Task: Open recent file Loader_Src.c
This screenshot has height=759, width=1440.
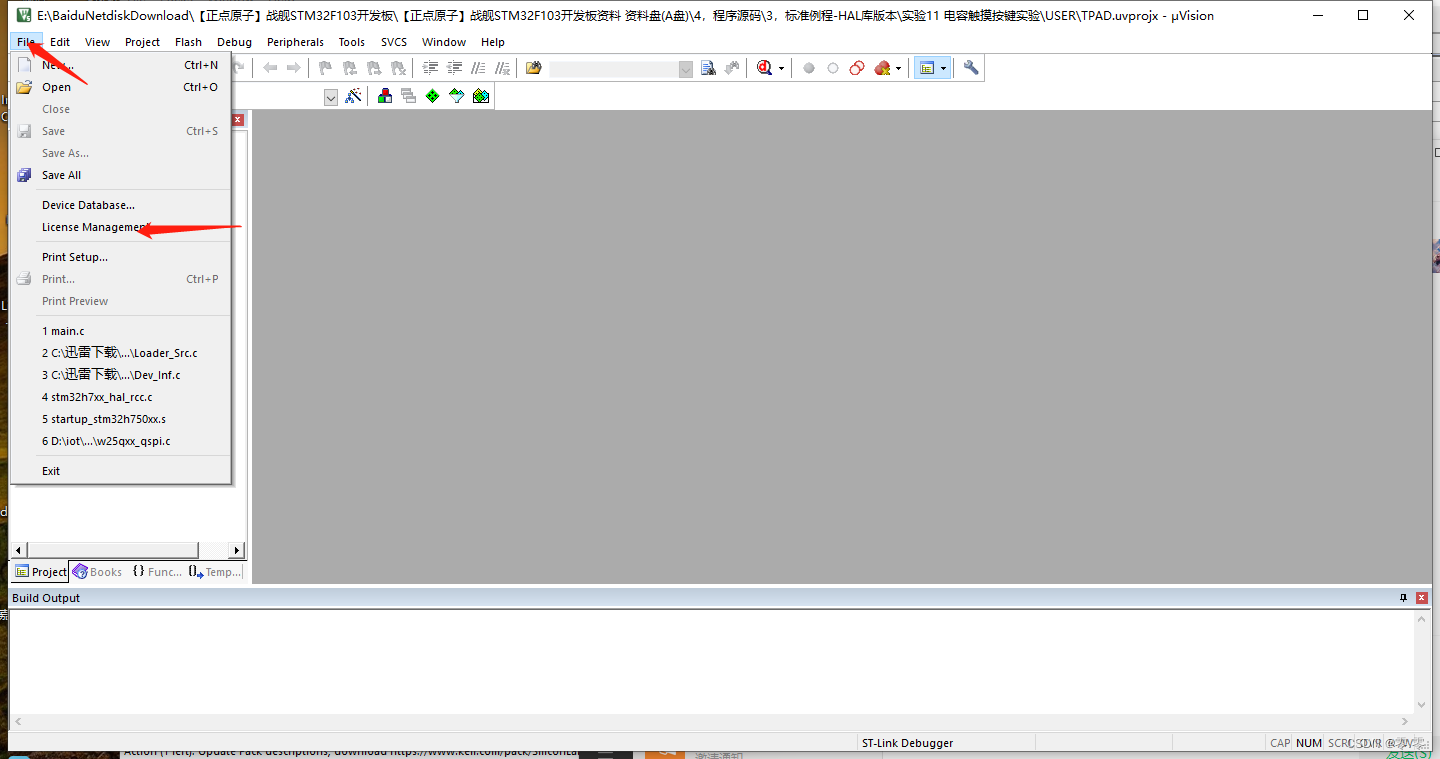Action: tap(121, 353)
